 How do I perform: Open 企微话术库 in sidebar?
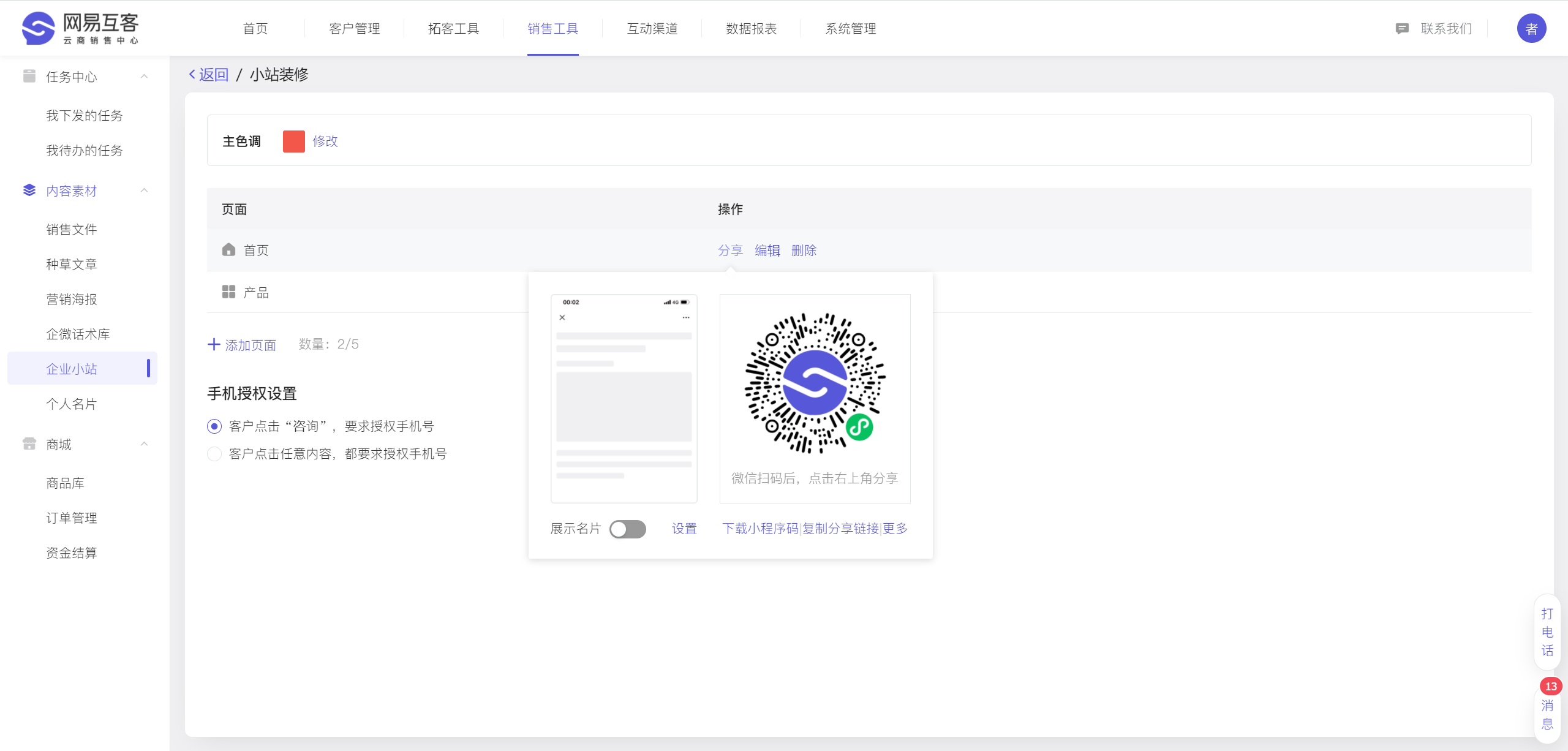coord(78,334)
